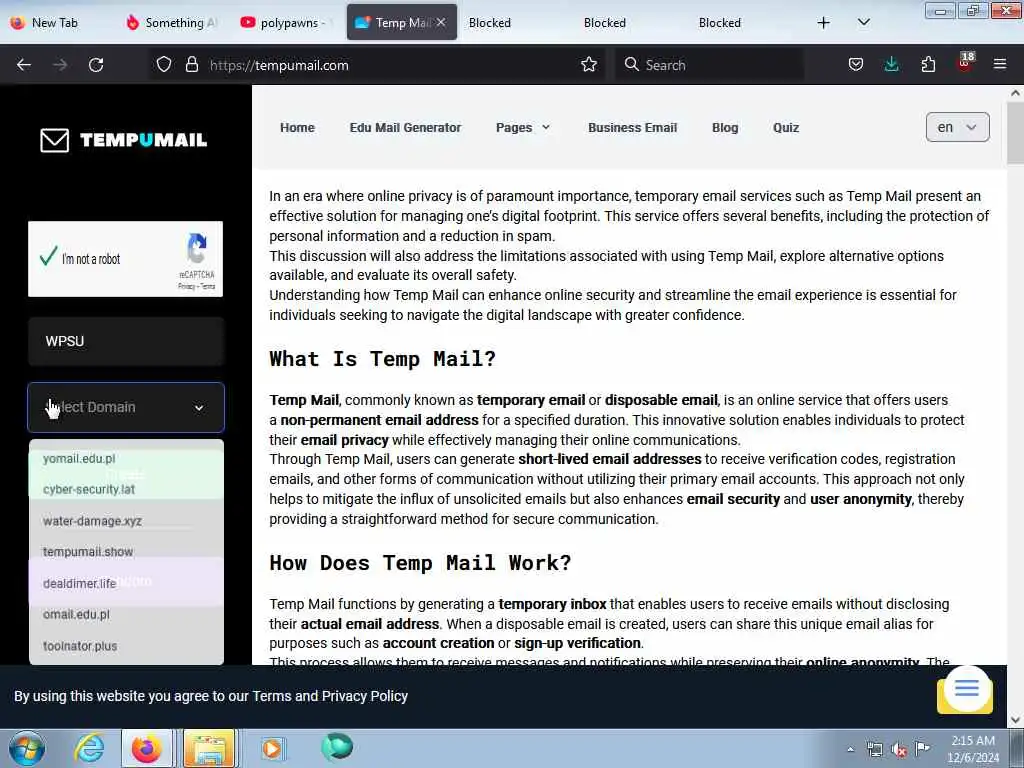Click the TempUMail envelope logo
Screen dimensions: 1024x768
click(x=54, y=140)
